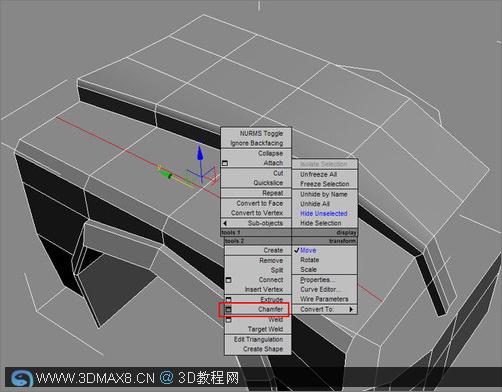Open Extrude settings box icon

pos(228,299)
